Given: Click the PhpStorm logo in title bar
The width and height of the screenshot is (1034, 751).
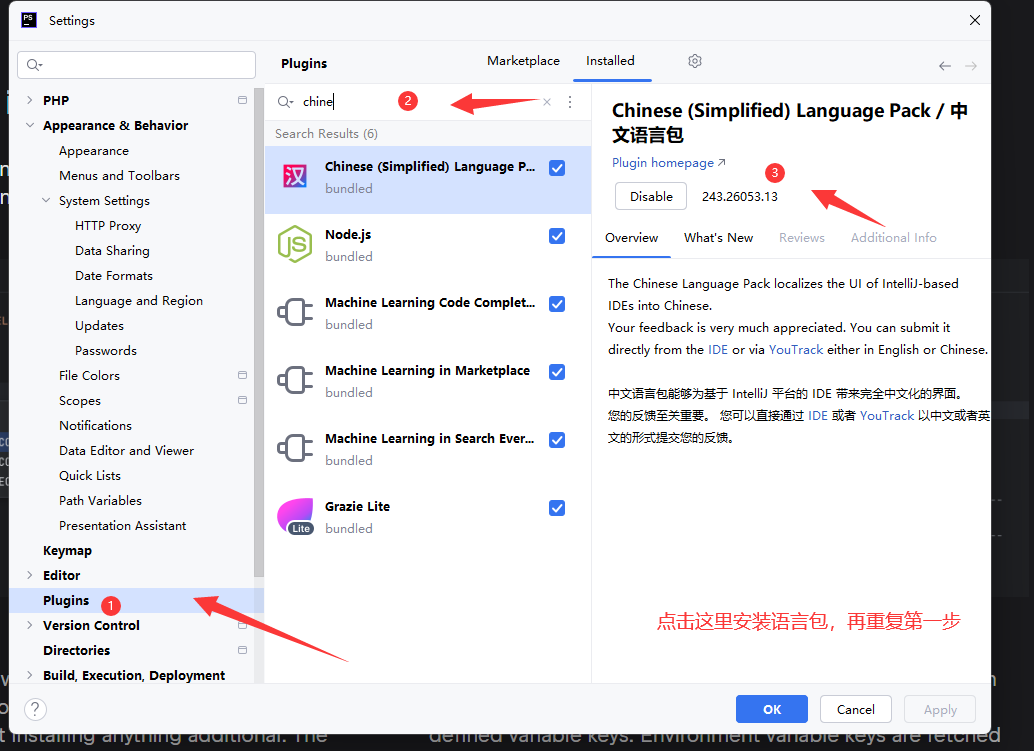Looking at the screenshot, I should click(29, 20).
